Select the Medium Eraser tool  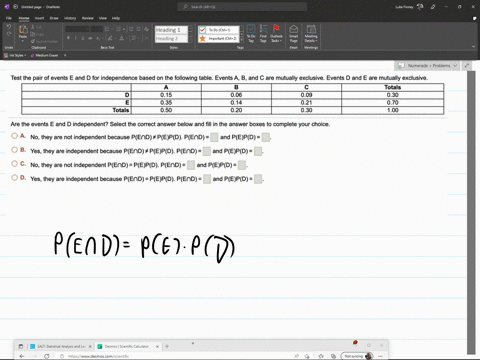pyautogui.click(x=45, y=55)
